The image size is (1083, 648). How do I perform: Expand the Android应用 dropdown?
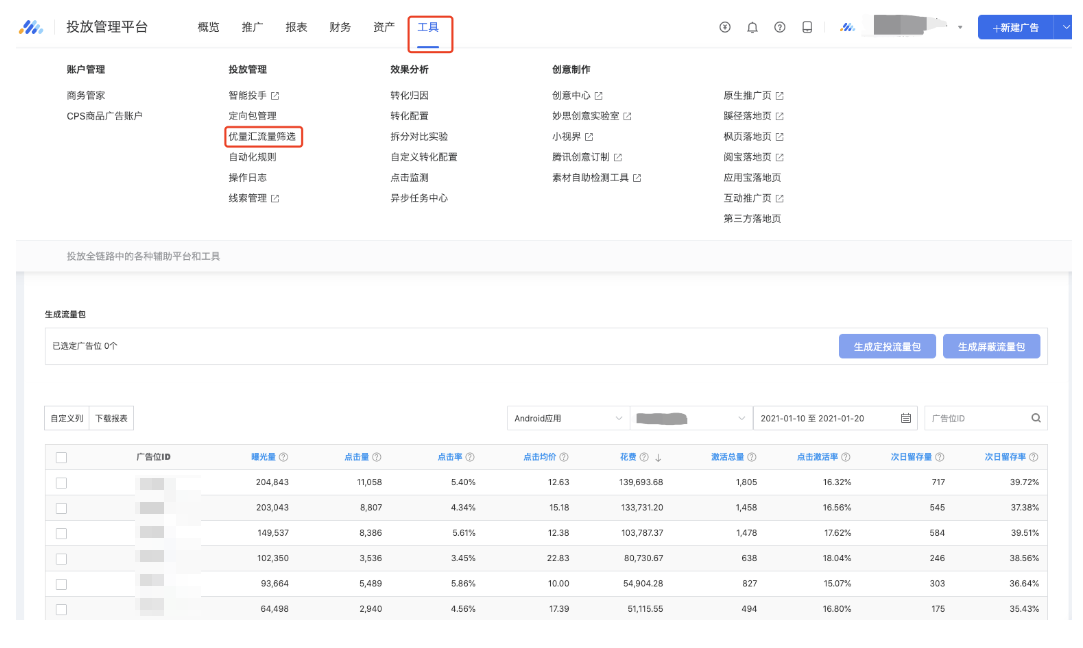568,418
